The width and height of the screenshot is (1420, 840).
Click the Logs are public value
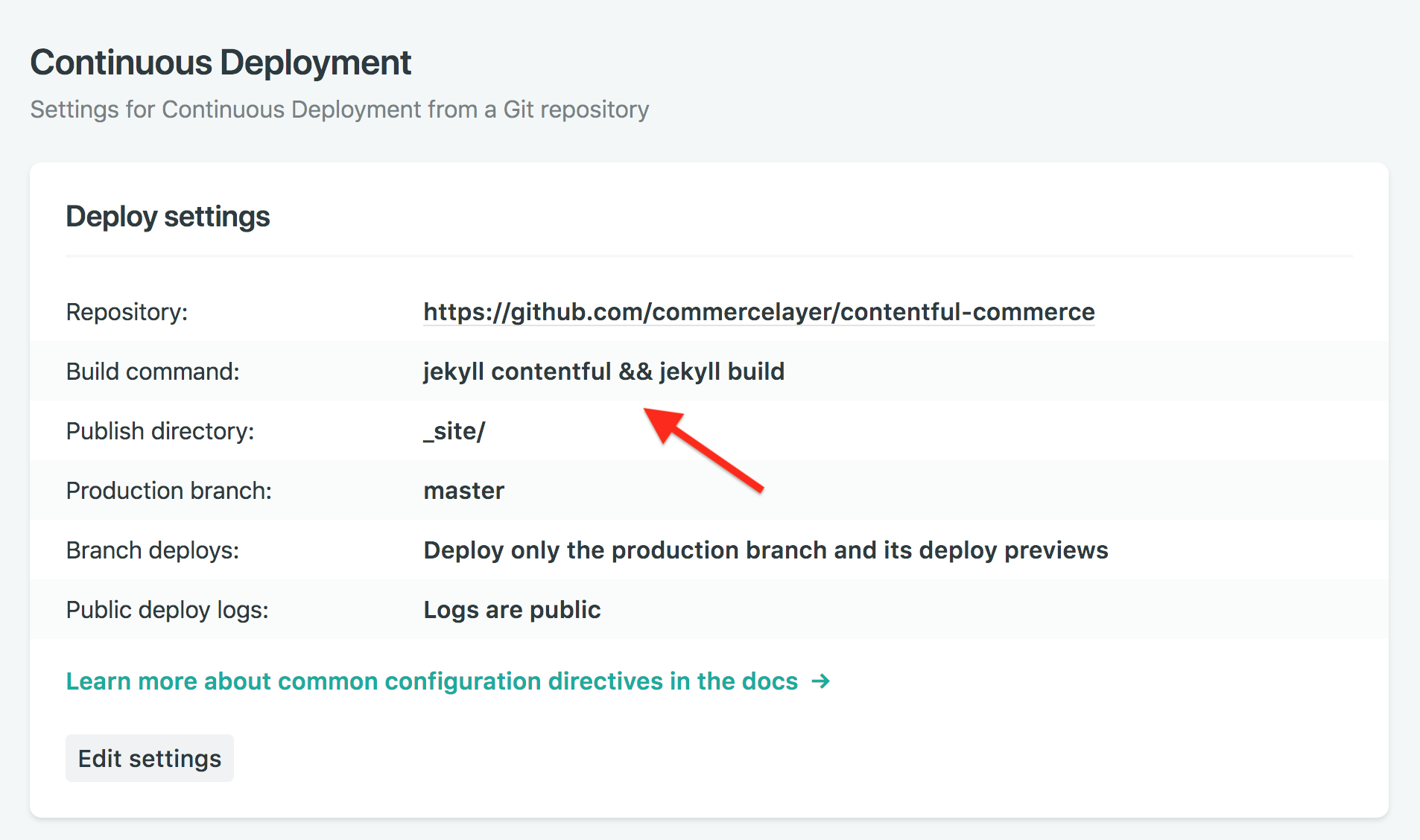[x=512, y=609]
